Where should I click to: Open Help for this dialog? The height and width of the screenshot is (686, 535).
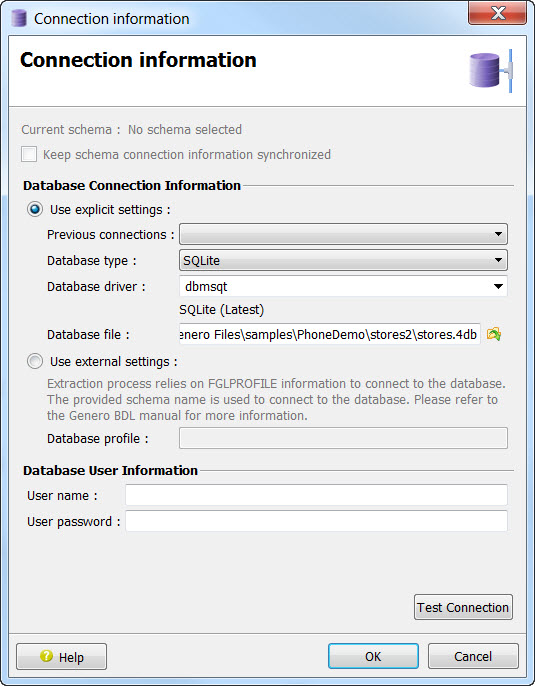[x=61, y=656]
